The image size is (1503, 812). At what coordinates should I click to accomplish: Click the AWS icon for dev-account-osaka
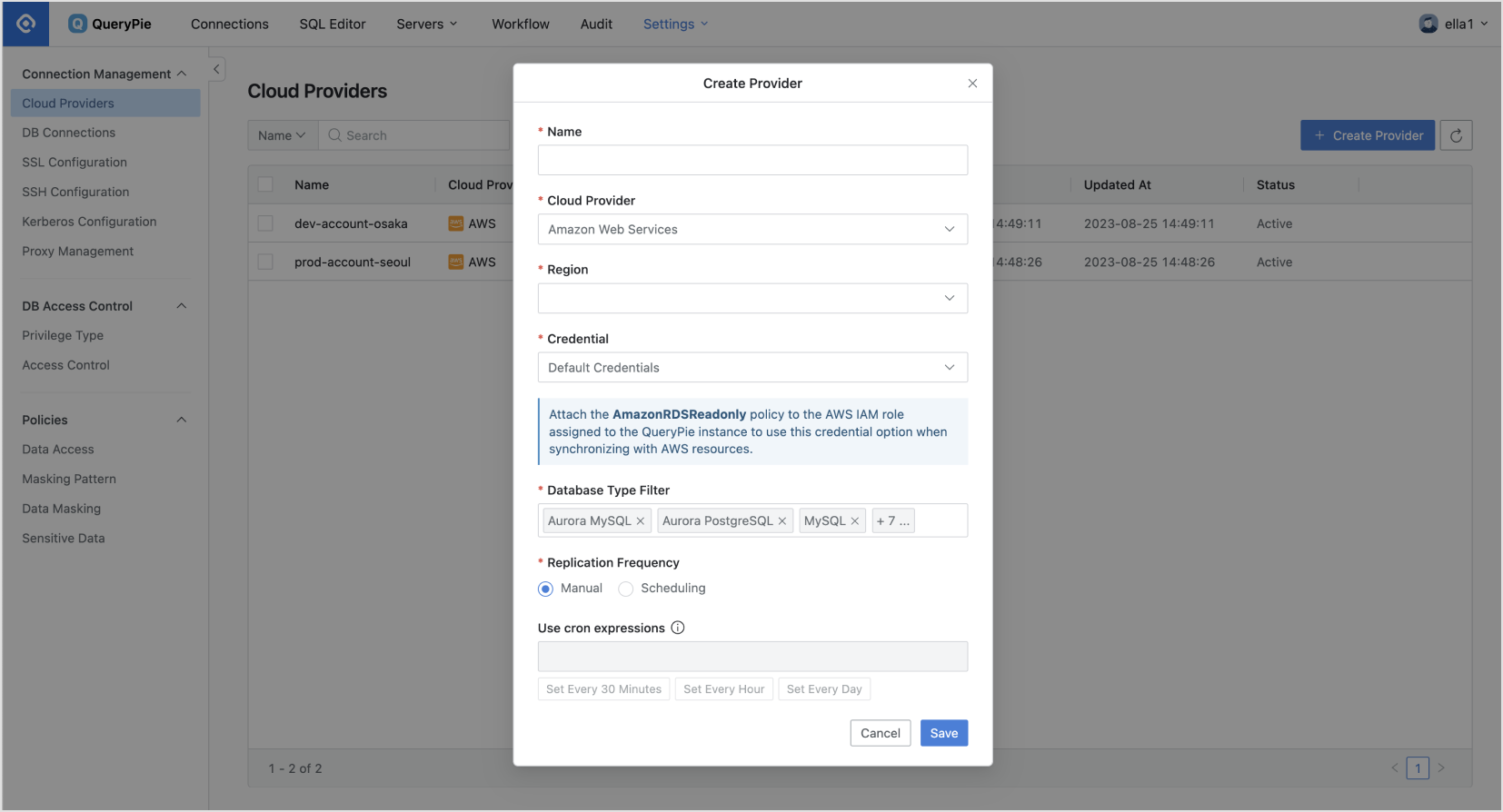[x=456, y=223]
